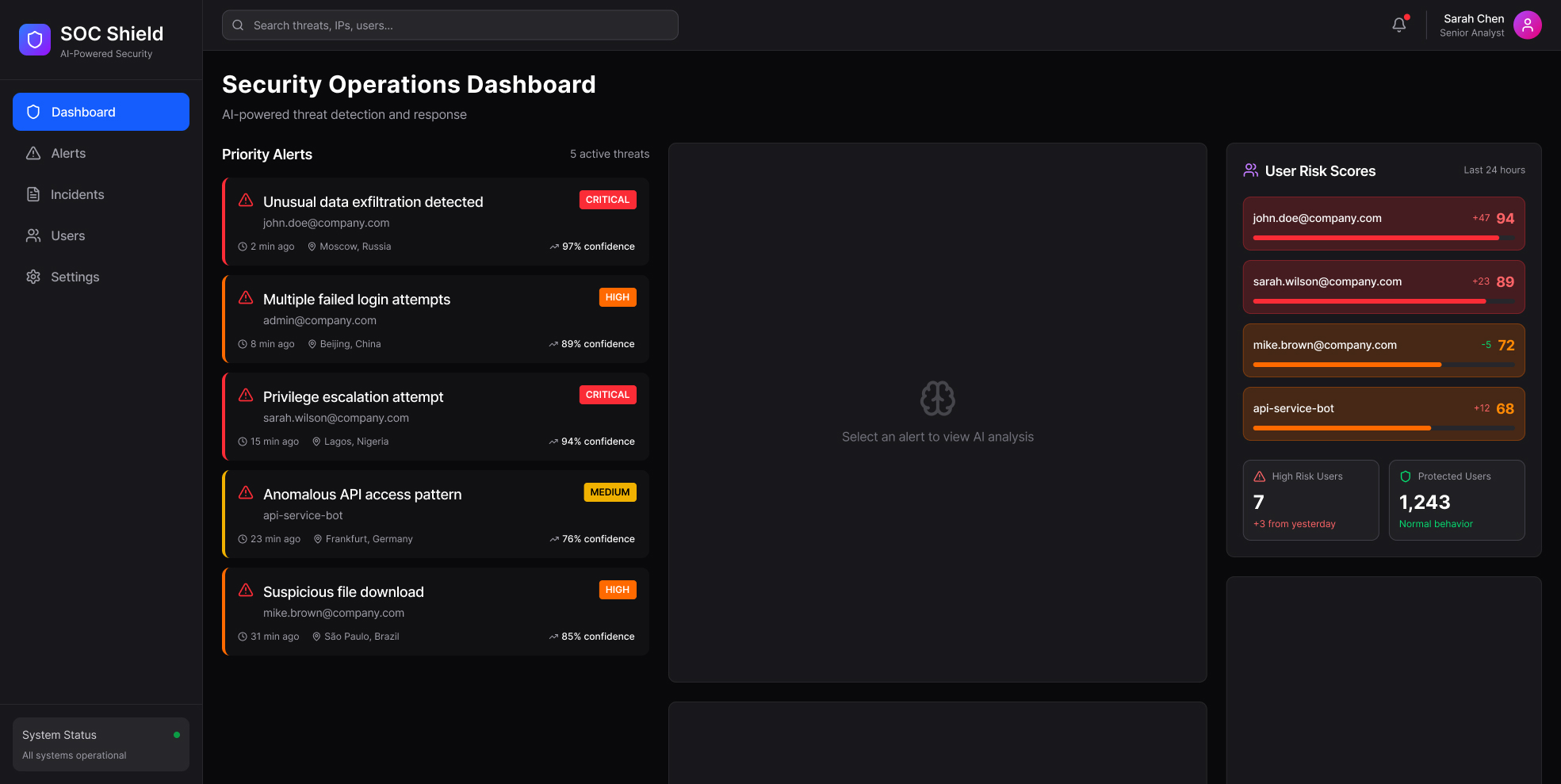
Task: Click the Dashboard shield icon in sidebar
Action: click(x=33, y=112)
